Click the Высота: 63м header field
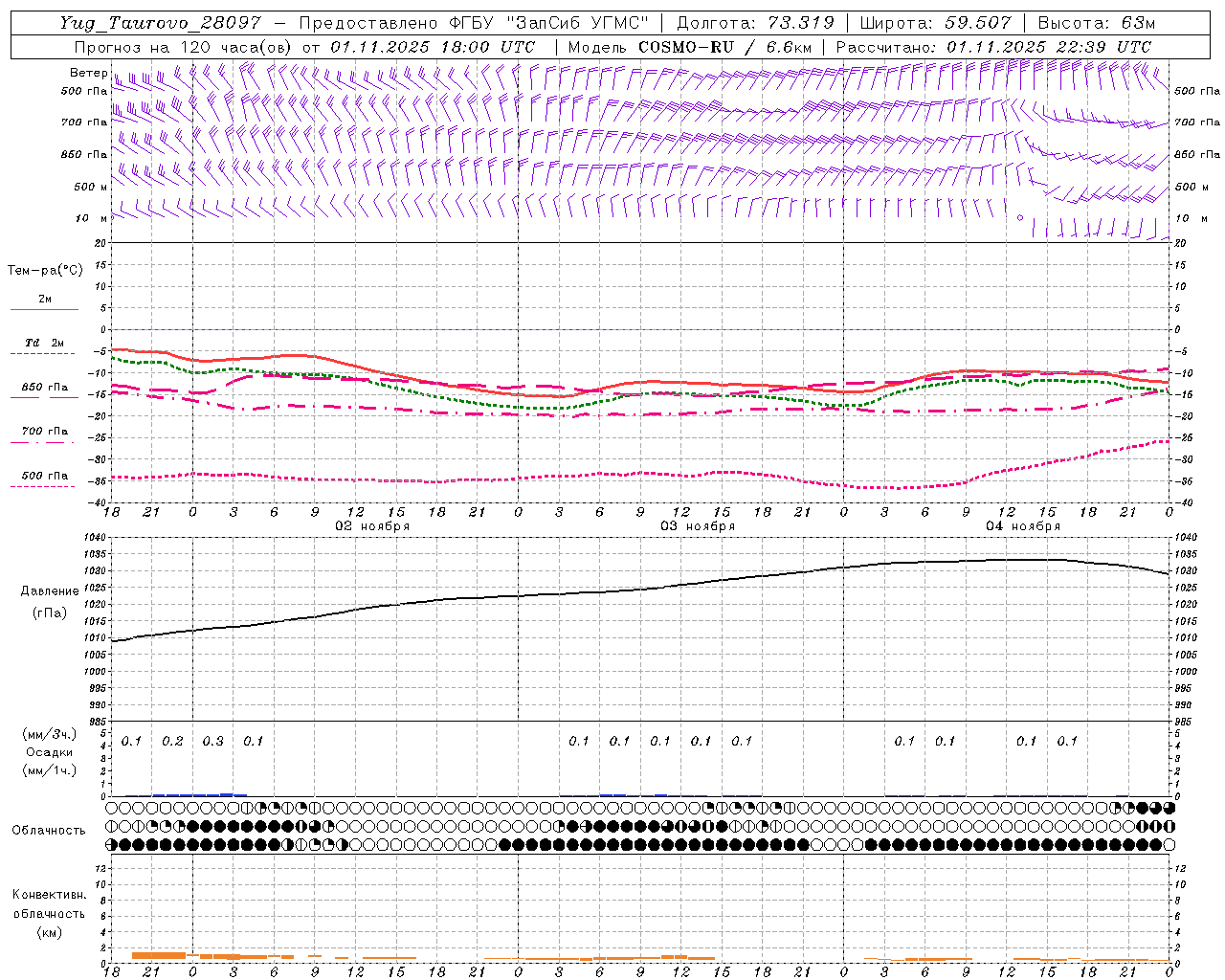This screenshot has height=980, width=1225. [x=1095, y=23]
